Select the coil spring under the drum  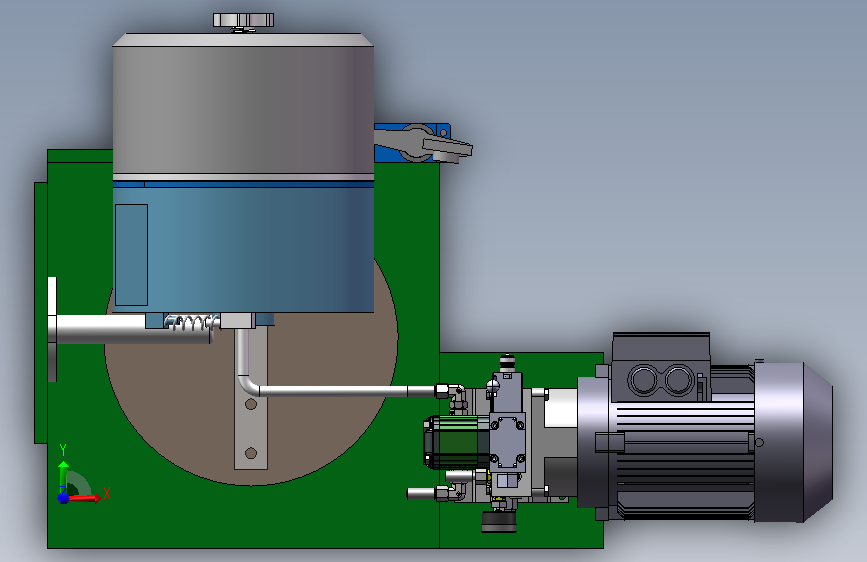click(191, 322)
